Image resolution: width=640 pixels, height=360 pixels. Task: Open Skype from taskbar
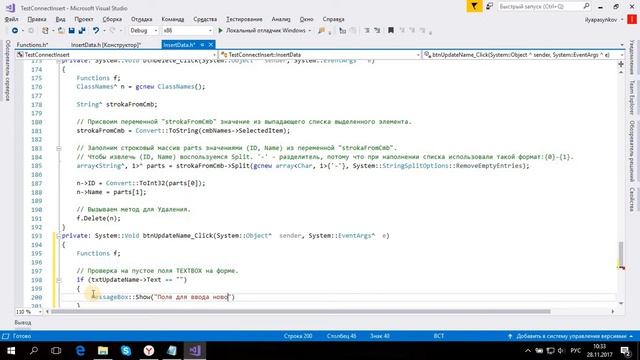[x=126, y=351]
